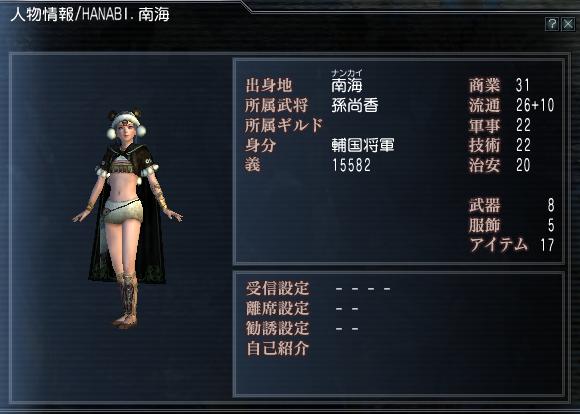Click the 商業 commerce stat
This screenshot has width=580, height=414.
pos(499,85)
